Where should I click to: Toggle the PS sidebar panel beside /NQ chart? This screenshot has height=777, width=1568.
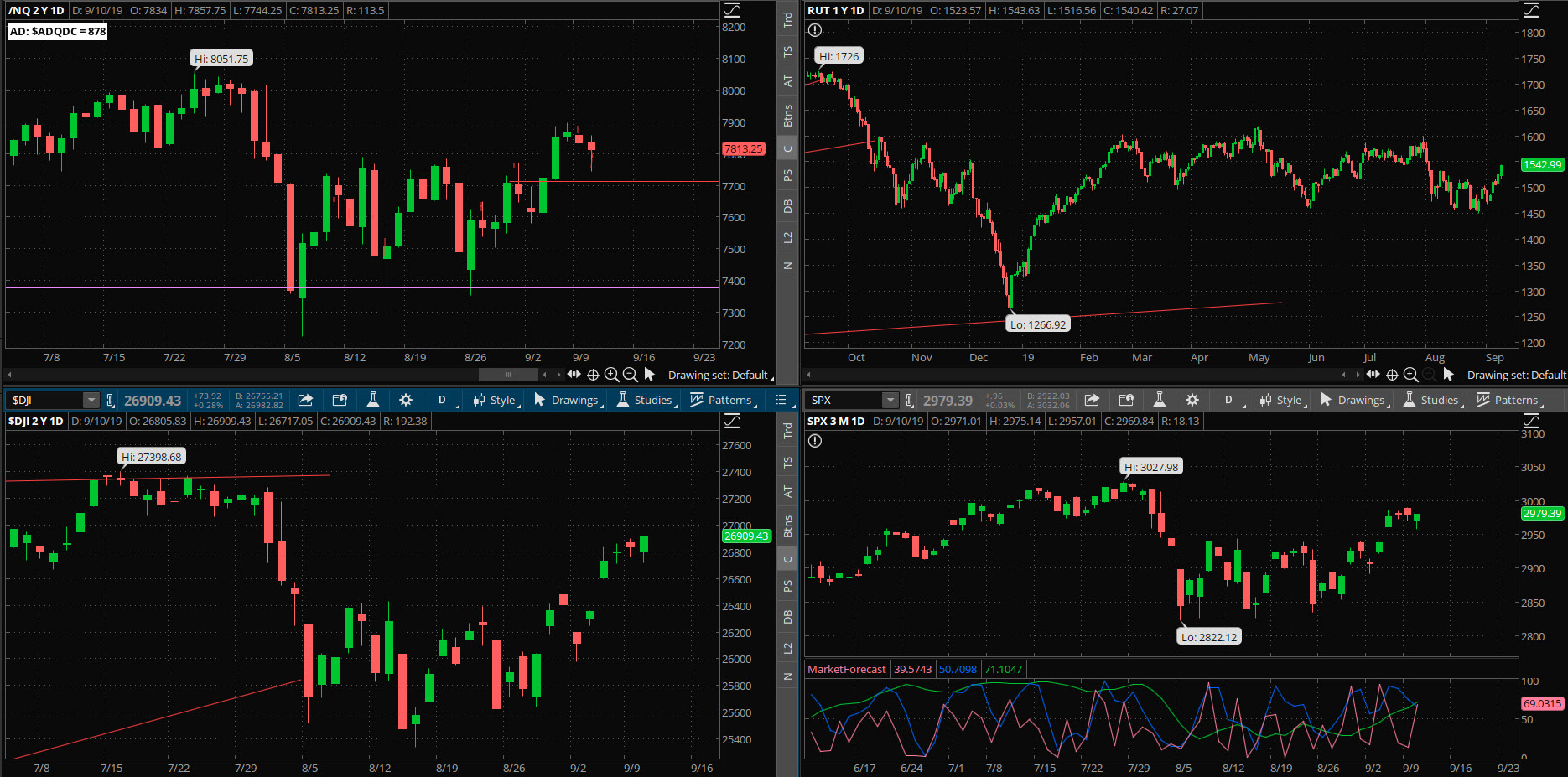[787, 175]
